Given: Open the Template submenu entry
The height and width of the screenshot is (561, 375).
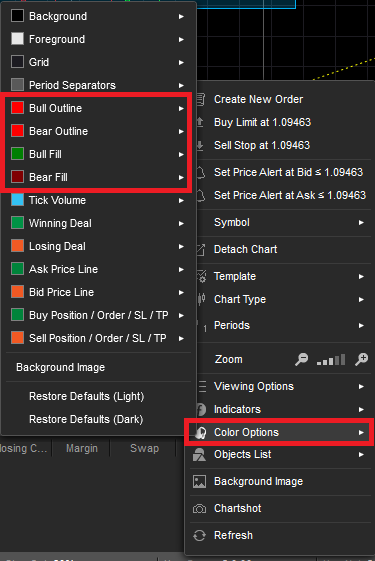Looking at the screenshot, I should click(235, 277).
